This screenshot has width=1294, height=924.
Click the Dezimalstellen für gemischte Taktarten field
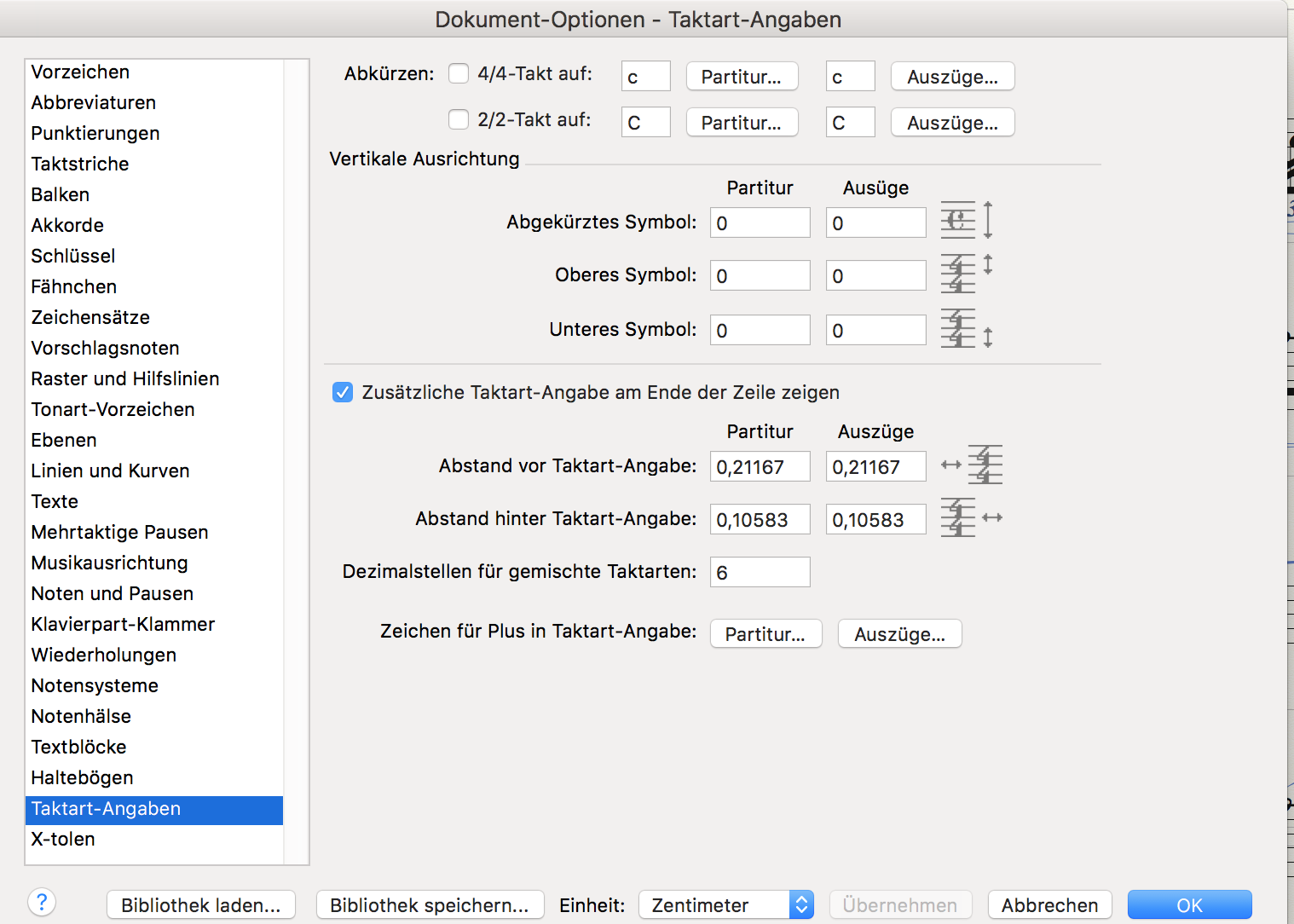pyautogui.click(x=760, y=572)
